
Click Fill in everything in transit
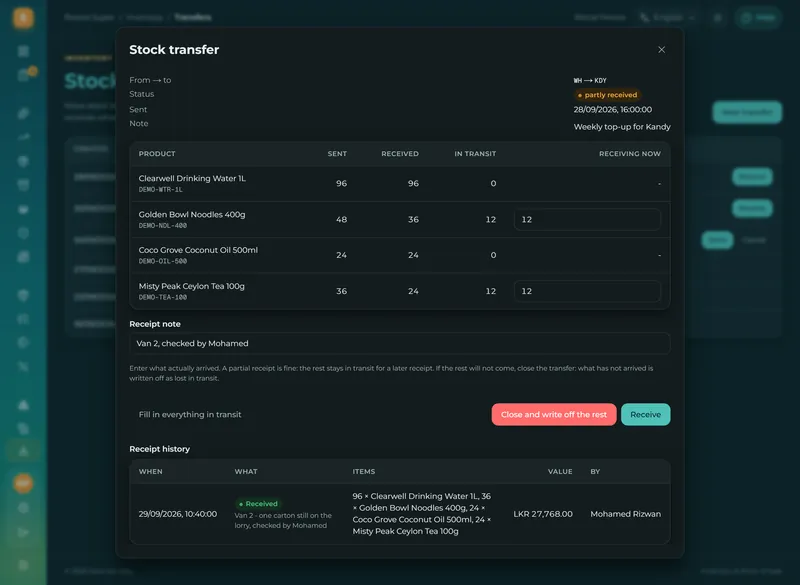point(190,415)
